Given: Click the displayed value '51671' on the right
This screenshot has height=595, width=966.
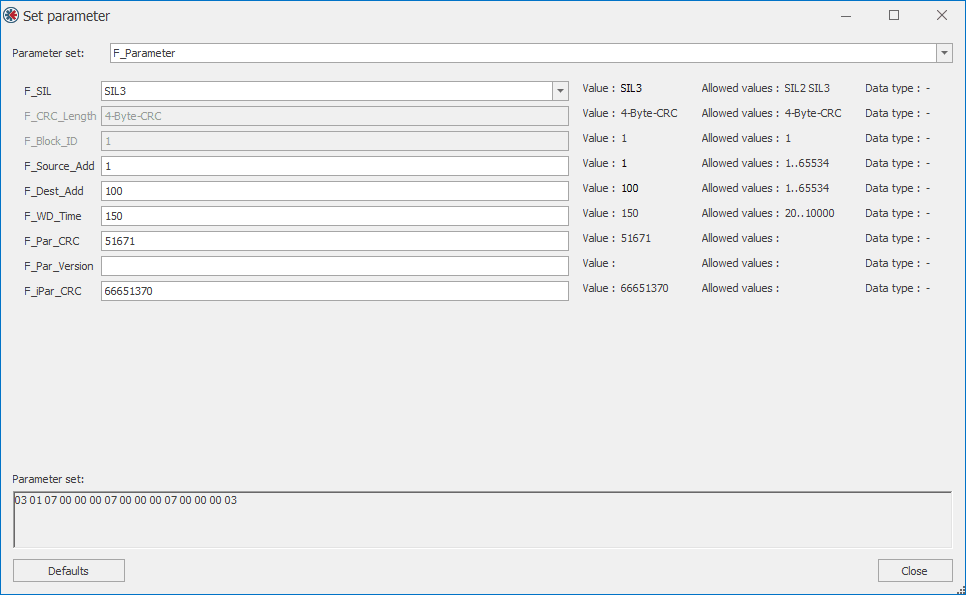Looking at the screenshot, I should (636, 238).
